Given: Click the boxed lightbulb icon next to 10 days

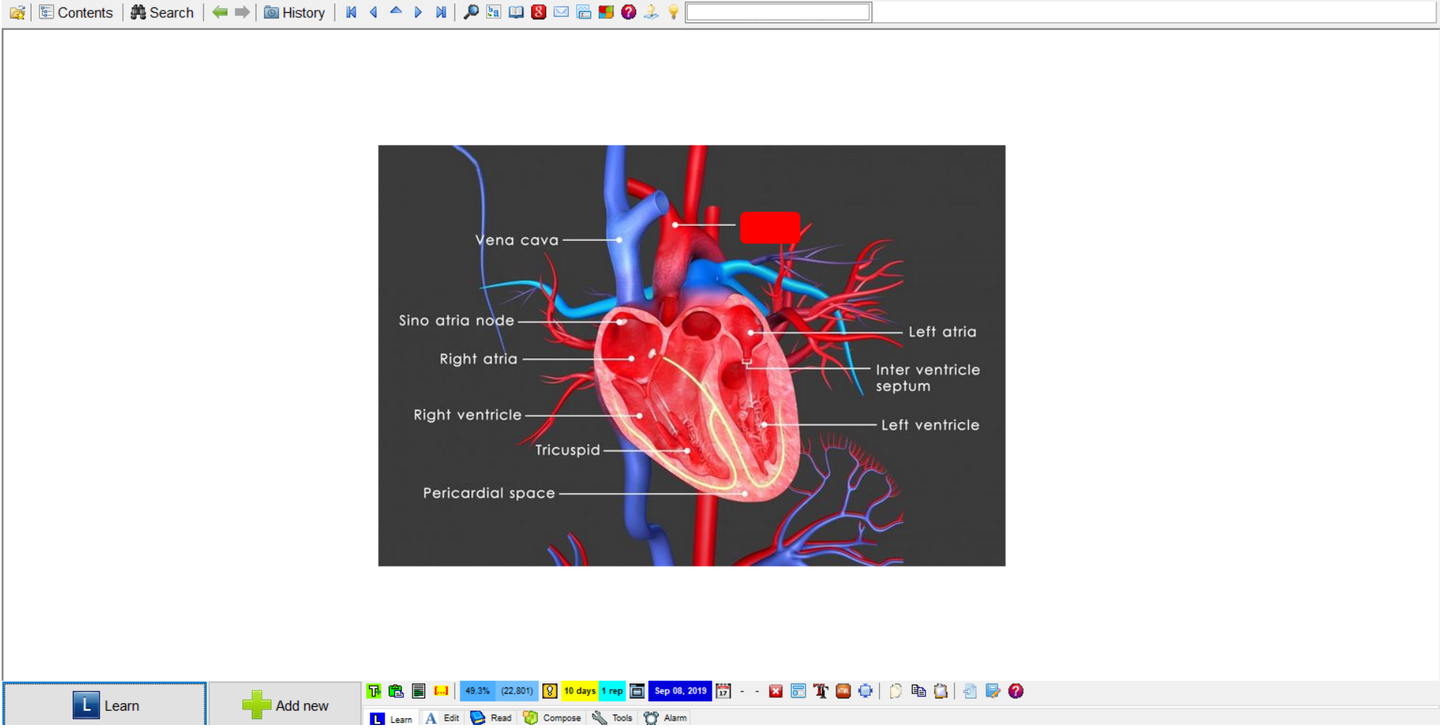Looking at the screenshot, I should click(550, 691).
